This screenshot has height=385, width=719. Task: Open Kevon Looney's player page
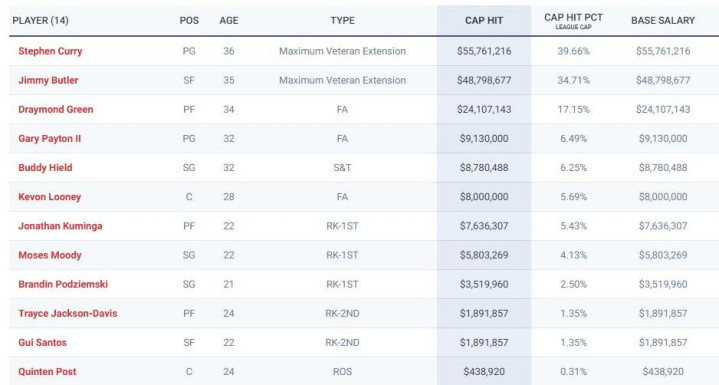[50, 197]
